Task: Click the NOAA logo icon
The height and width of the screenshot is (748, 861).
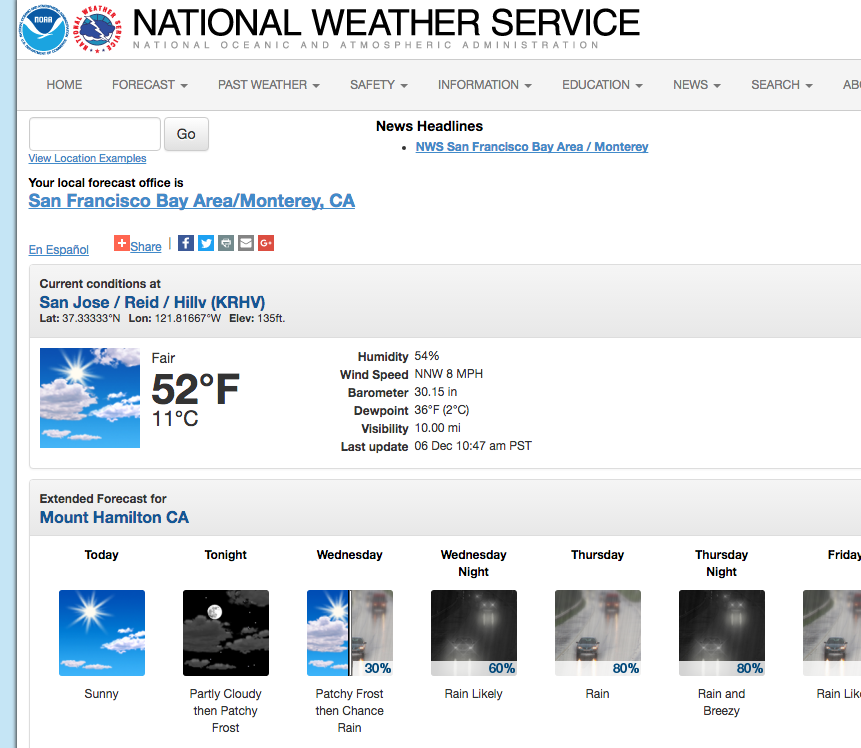Action: pos(44,30)
